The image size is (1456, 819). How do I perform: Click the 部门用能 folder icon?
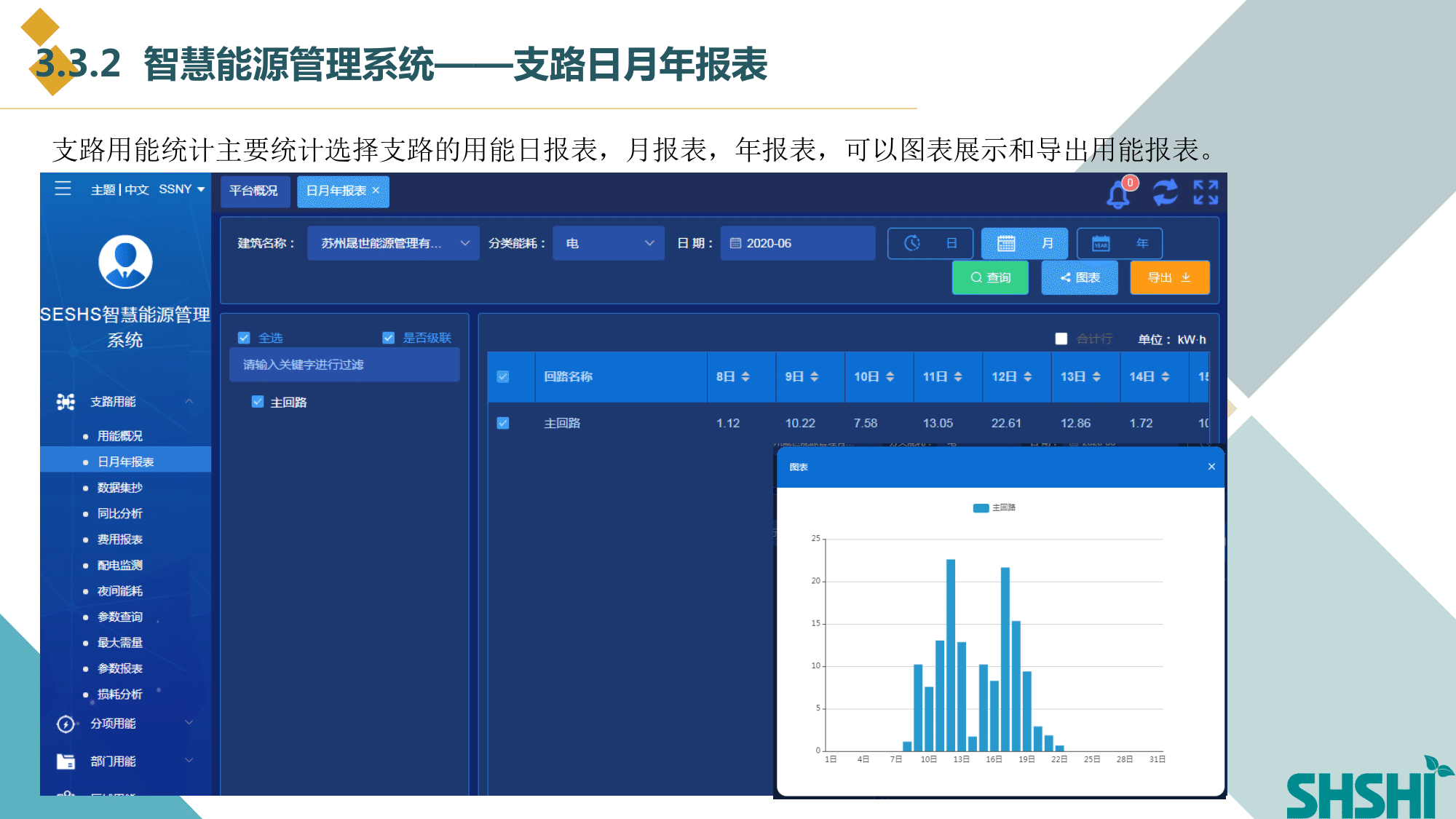tap(66, 761)
